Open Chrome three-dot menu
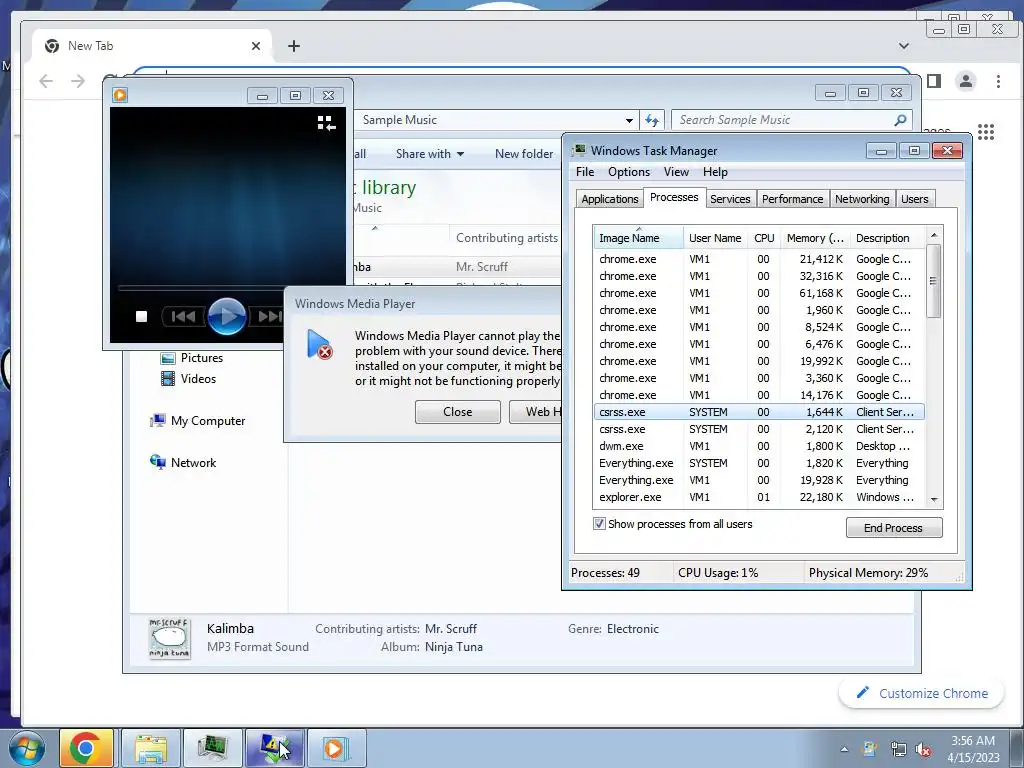This screenshot has width=1024, height=768. pos(998,81)
